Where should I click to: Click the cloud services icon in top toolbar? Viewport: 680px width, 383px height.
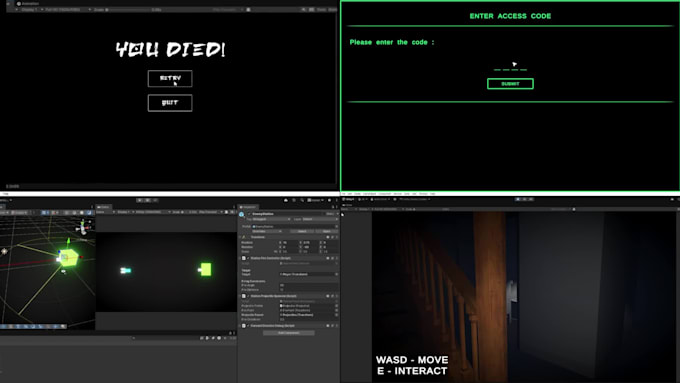tap(286, 200)
